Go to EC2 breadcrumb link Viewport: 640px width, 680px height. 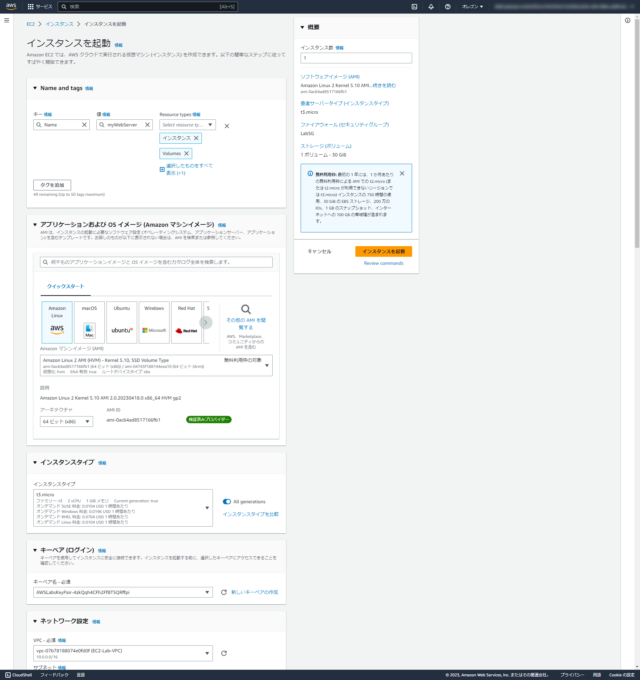[30, 24]
